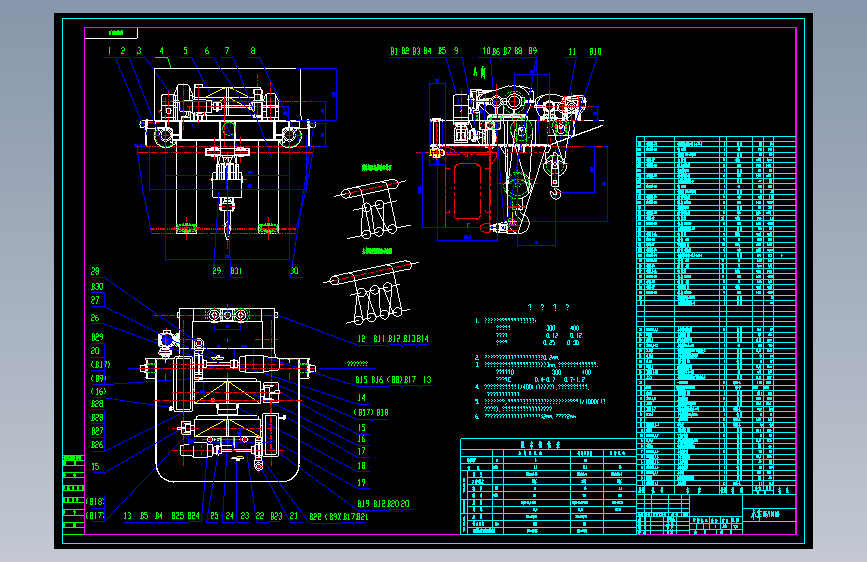
Task: Pick the B24 callout label
Action: (x=194, y=516)
